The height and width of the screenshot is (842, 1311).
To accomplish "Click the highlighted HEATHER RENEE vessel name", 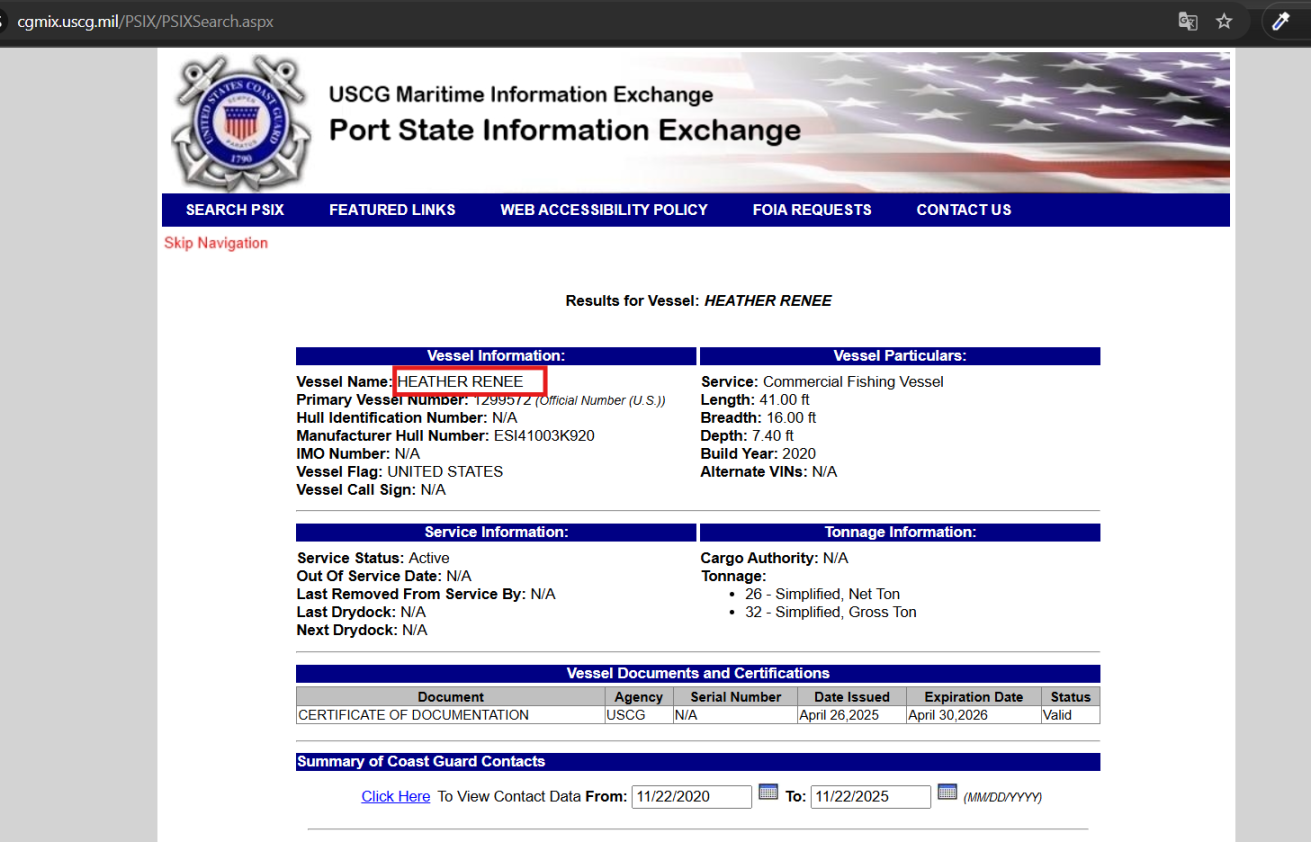I will pos(461,382).
